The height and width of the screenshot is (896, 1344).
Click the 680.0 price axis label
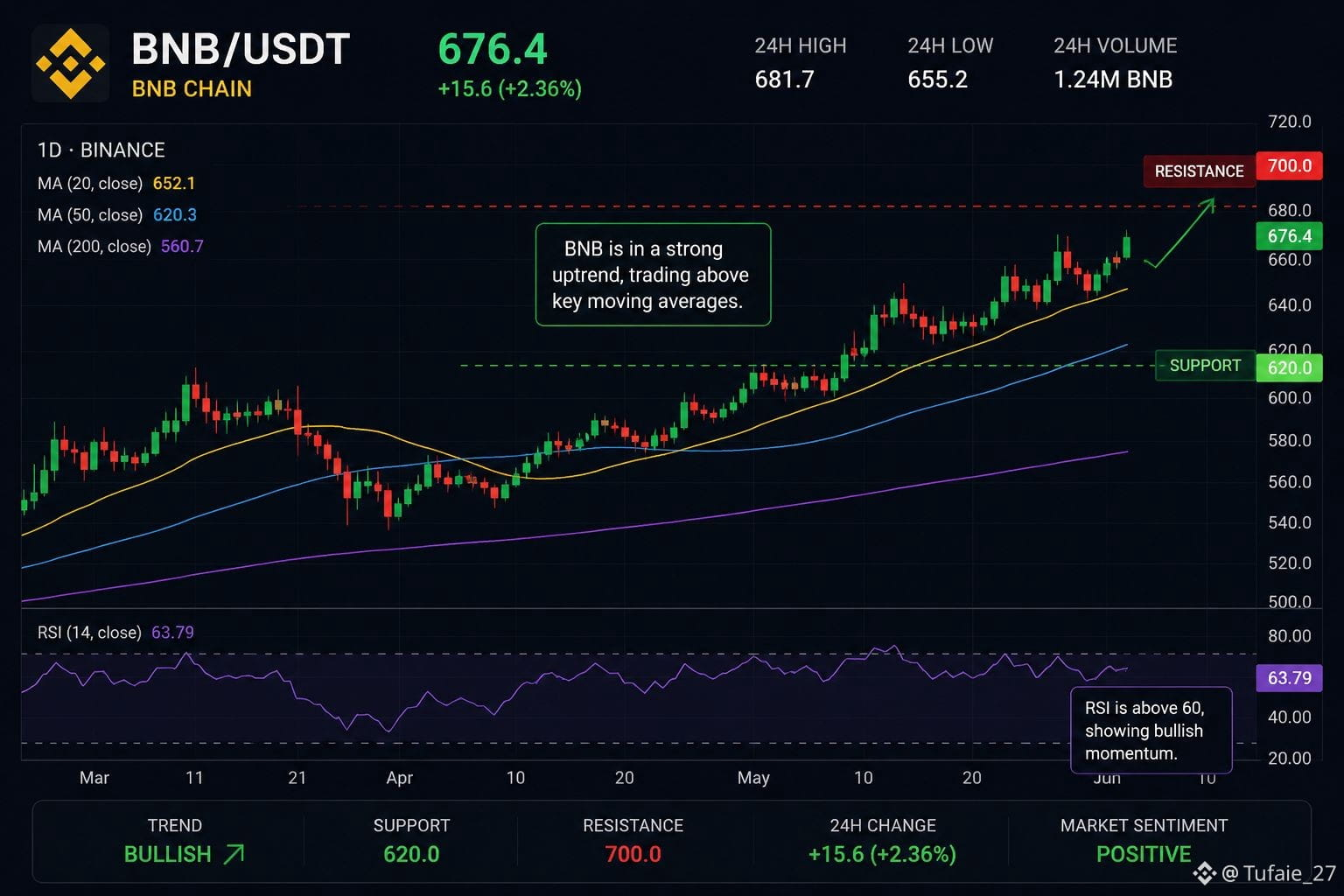pos(1290,211)
